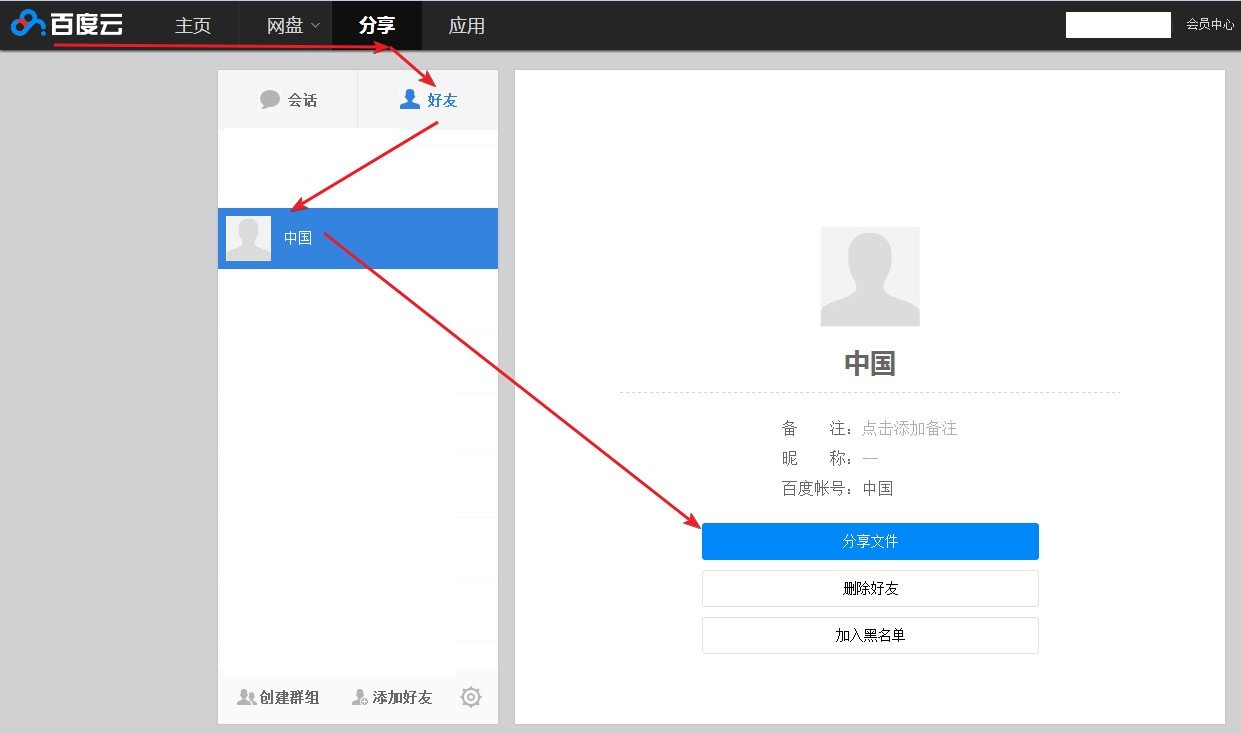Click the large profile avatar placeholder

click(869, 276)
